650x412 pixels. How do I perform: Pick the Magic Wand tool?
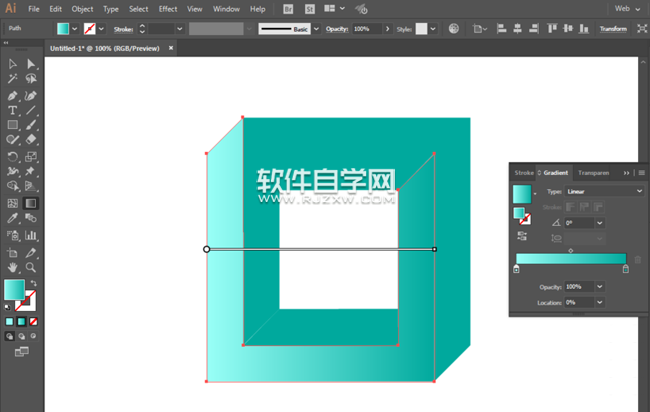coord(12,78)
